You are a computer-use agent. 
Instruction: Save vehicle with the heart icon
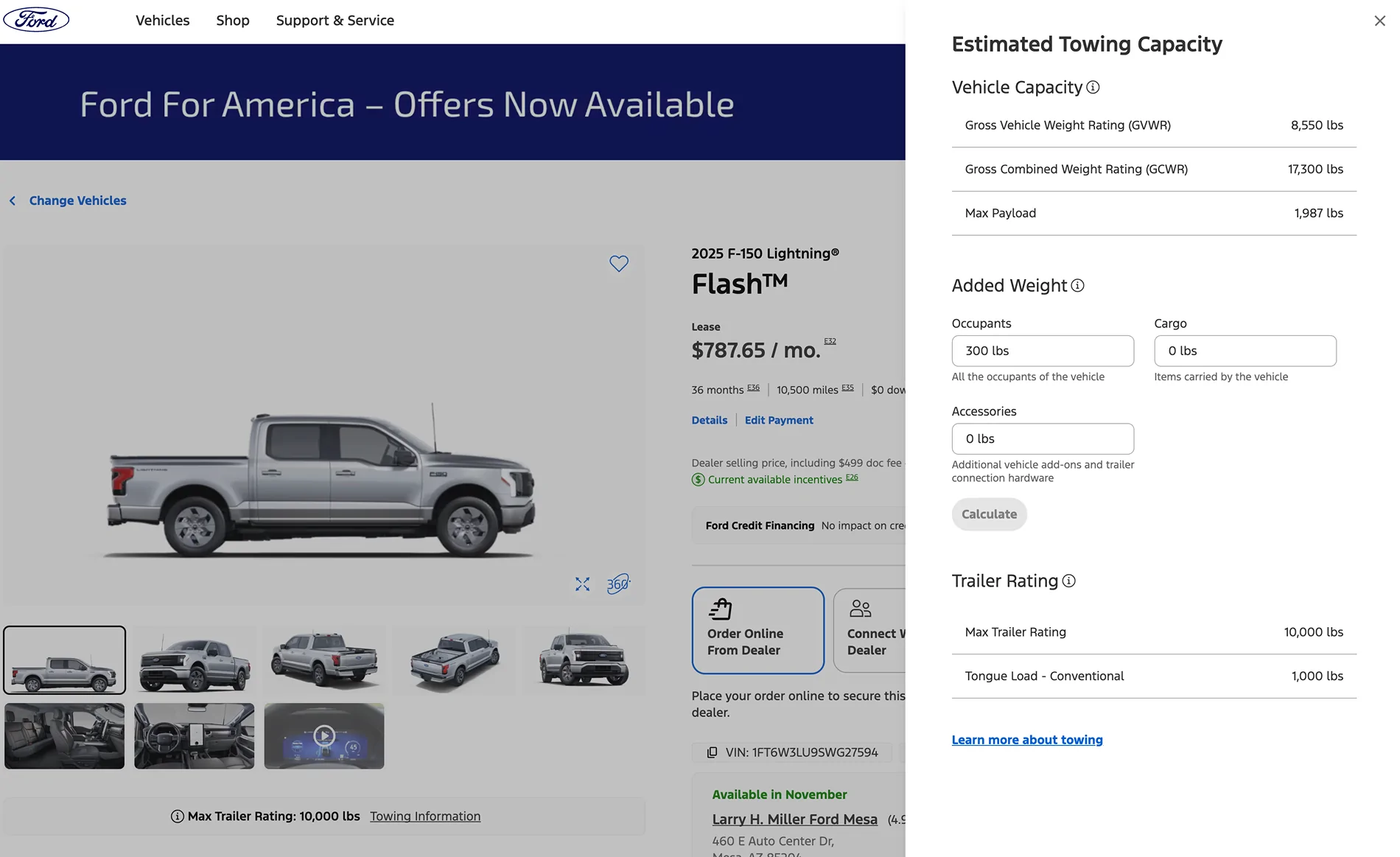(x=619, y=264)
